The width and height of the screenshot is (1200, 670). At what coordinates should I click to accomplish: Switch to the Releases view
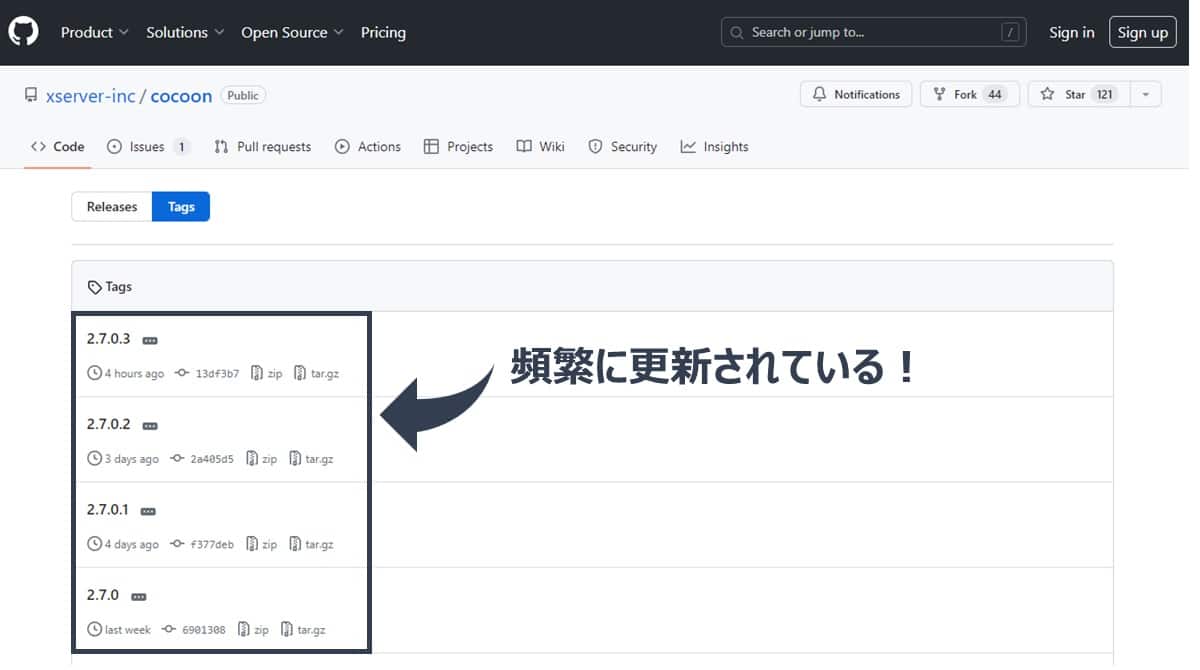coord(112,207)
